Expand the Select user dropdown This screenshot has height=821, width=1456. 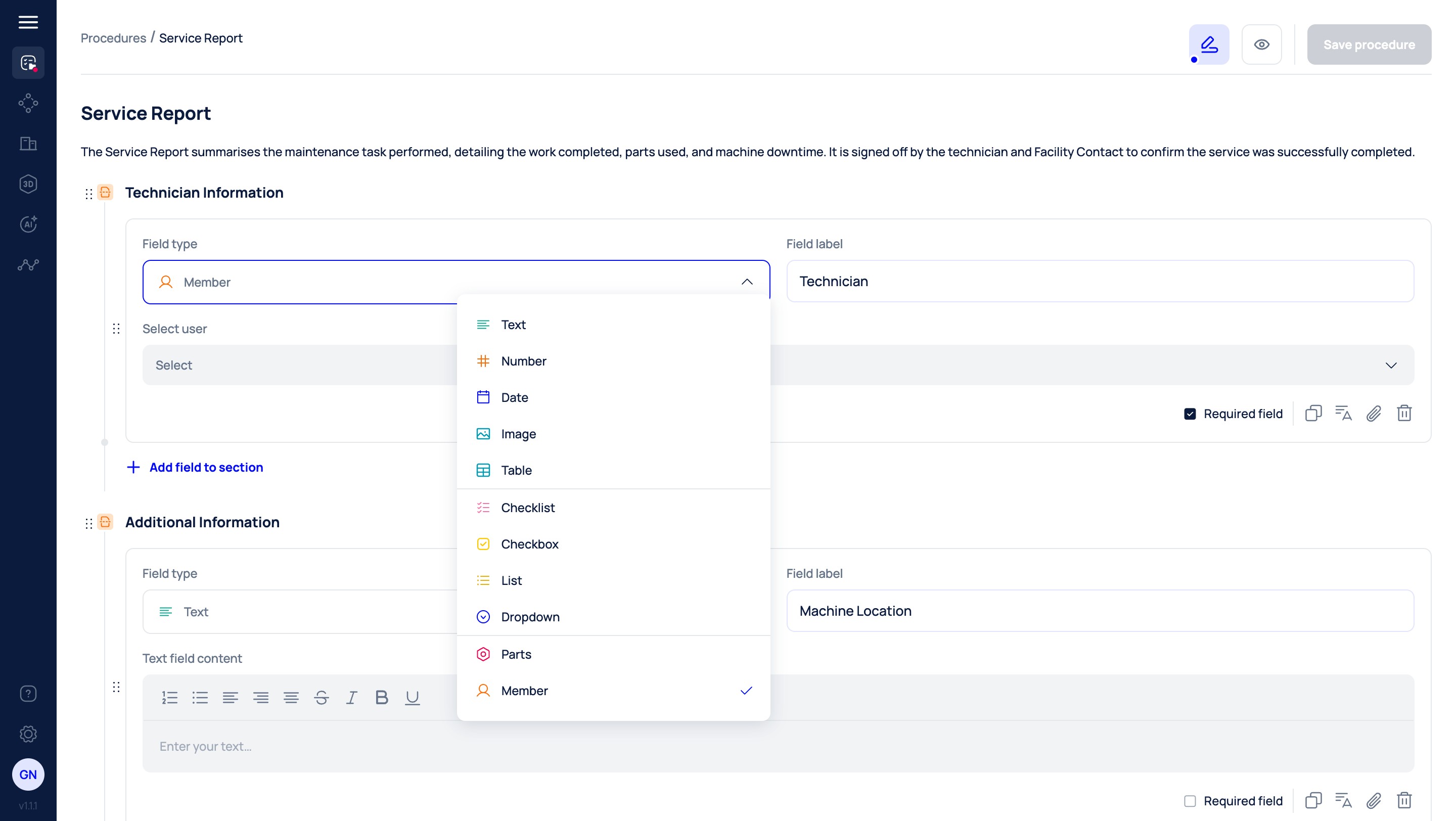coord(1390,365)
